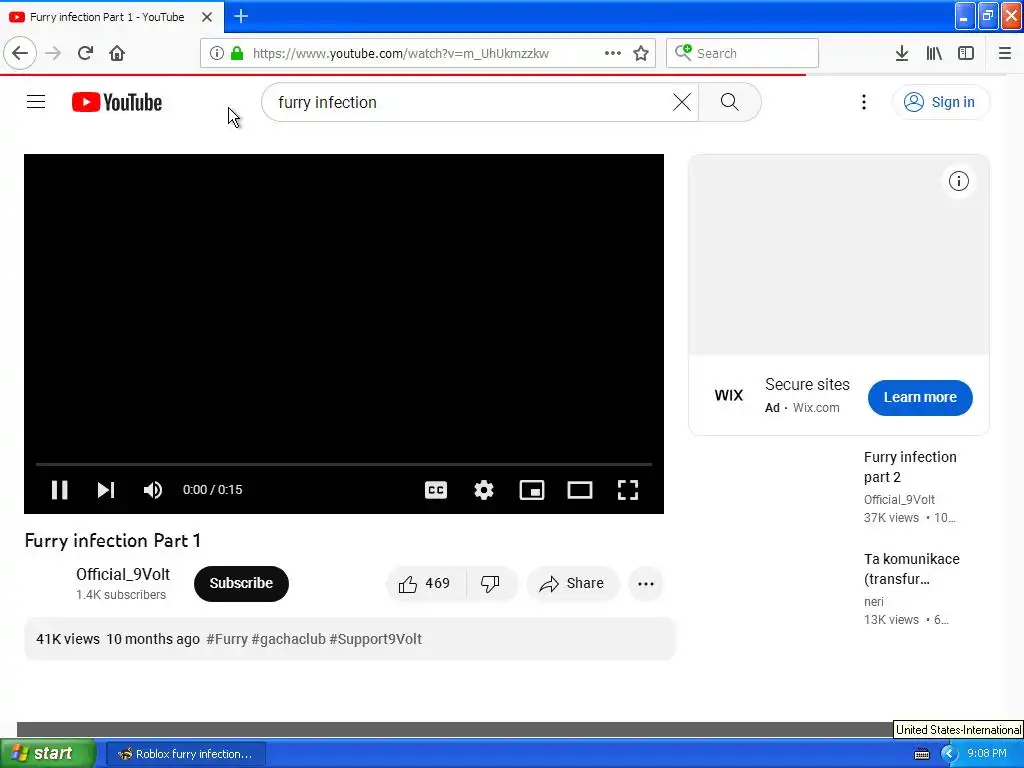
Task: Click the Official_9Volt name under part 2
Action: point(899,500)
